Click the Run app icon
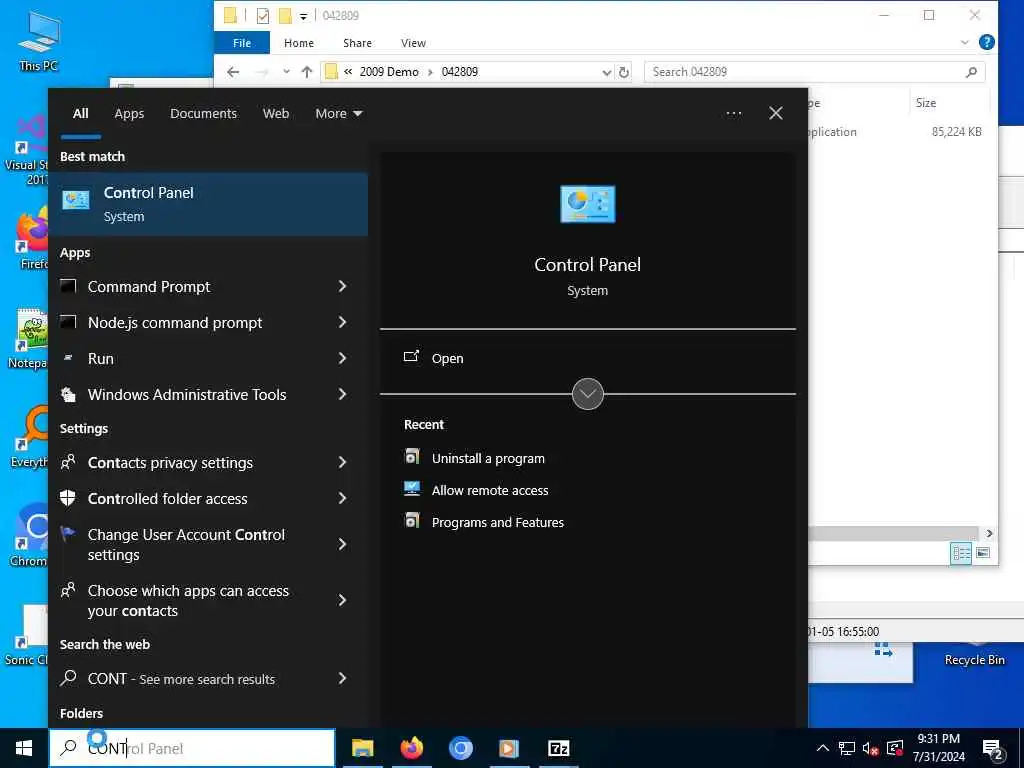The width and height of the screenshot is (1024, 768). coord(68,358)
